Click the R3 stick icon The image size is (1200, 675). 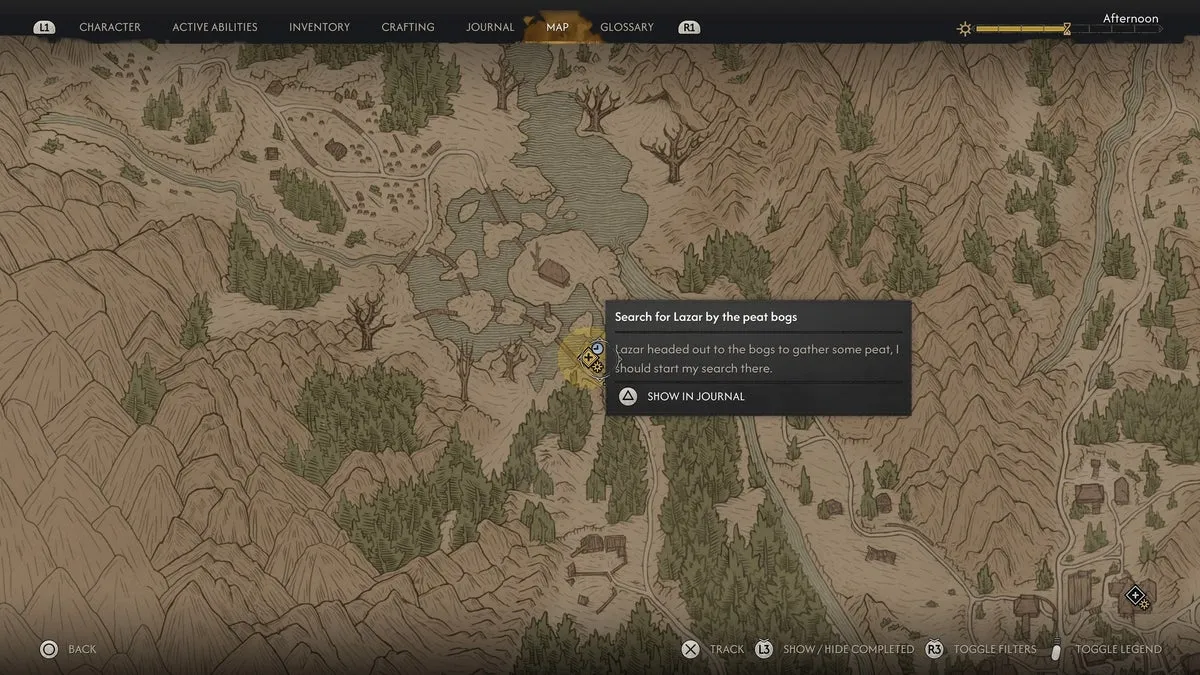[934, 649]
